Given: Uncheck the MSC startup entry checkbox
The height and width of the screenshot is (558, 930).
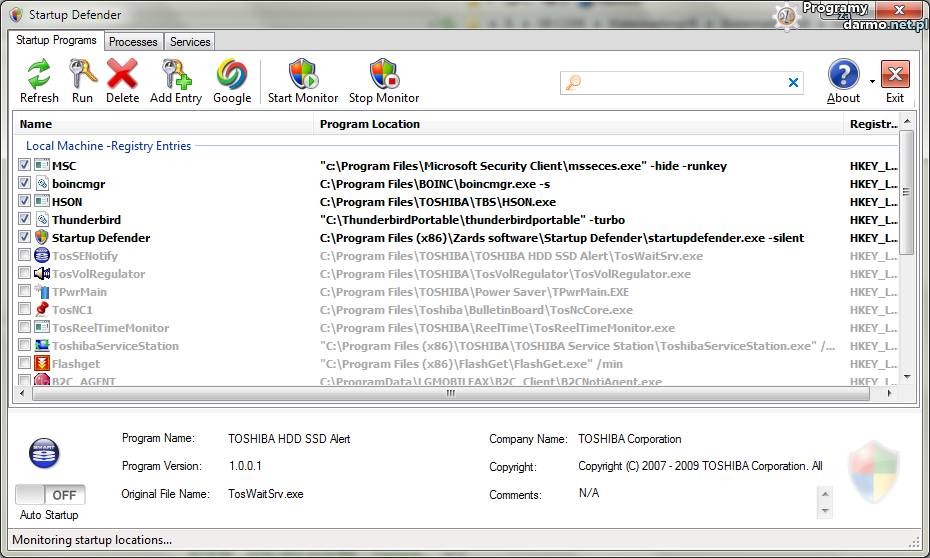Looking at the screenshot, I should click(x=25, y=165).
